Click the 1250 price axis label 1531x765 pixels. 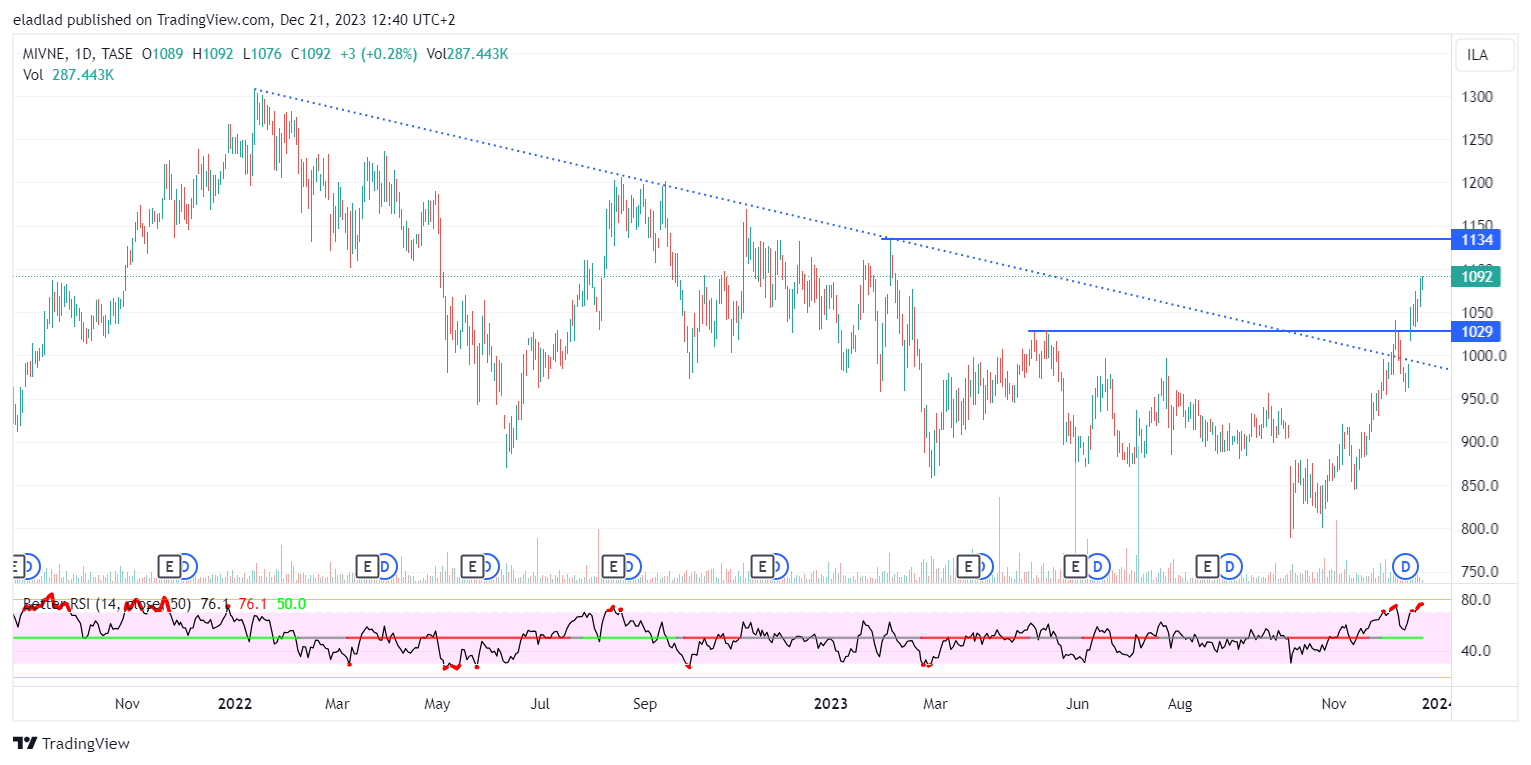[1476, 140]
